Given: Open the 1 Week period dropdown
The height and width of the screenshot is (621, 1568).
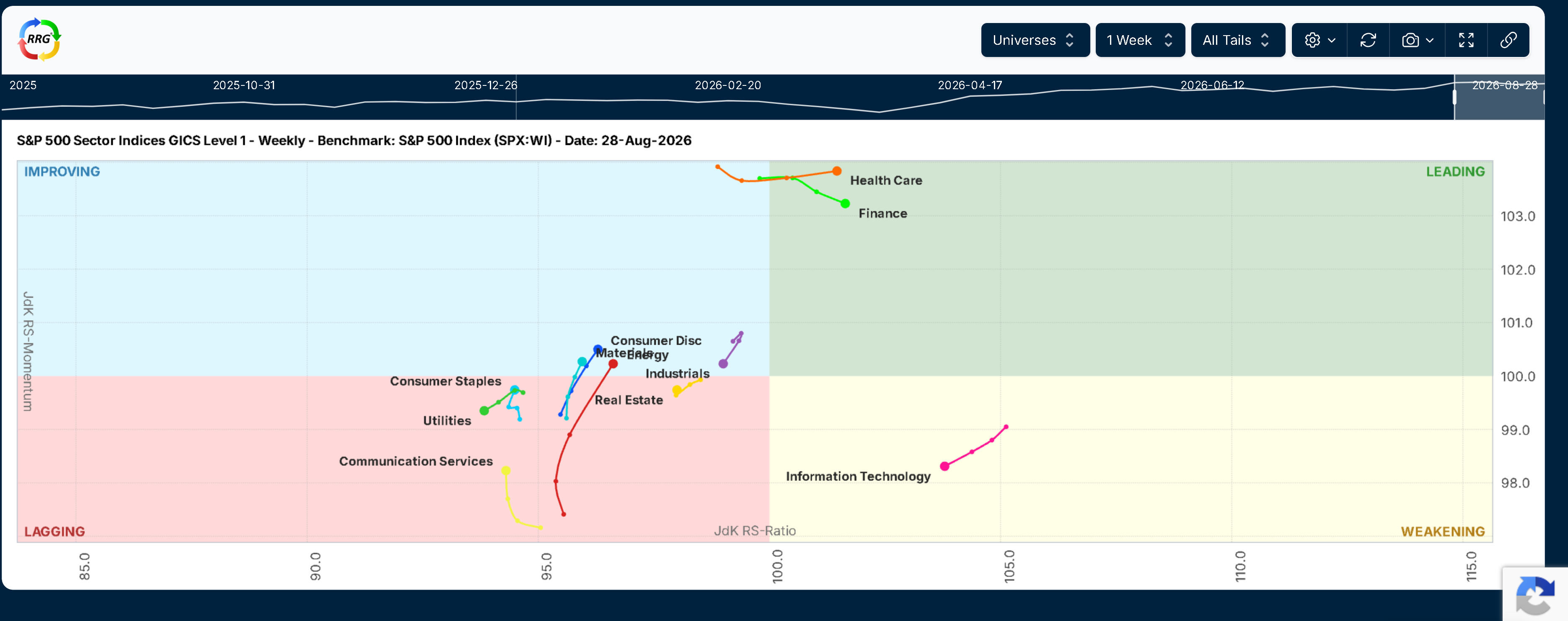Looking at the screenshot, I should 1140,40.
